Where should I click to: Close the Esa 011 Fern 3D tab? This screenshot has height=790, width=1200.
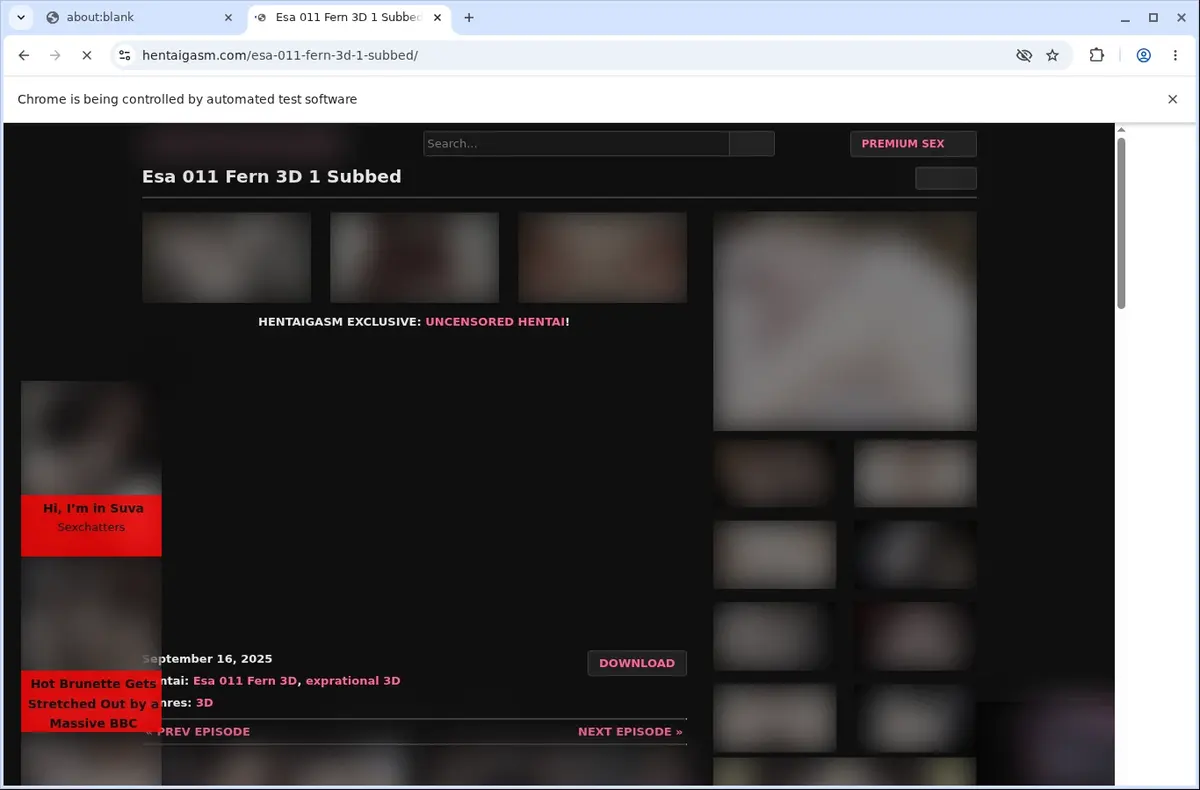437,17
